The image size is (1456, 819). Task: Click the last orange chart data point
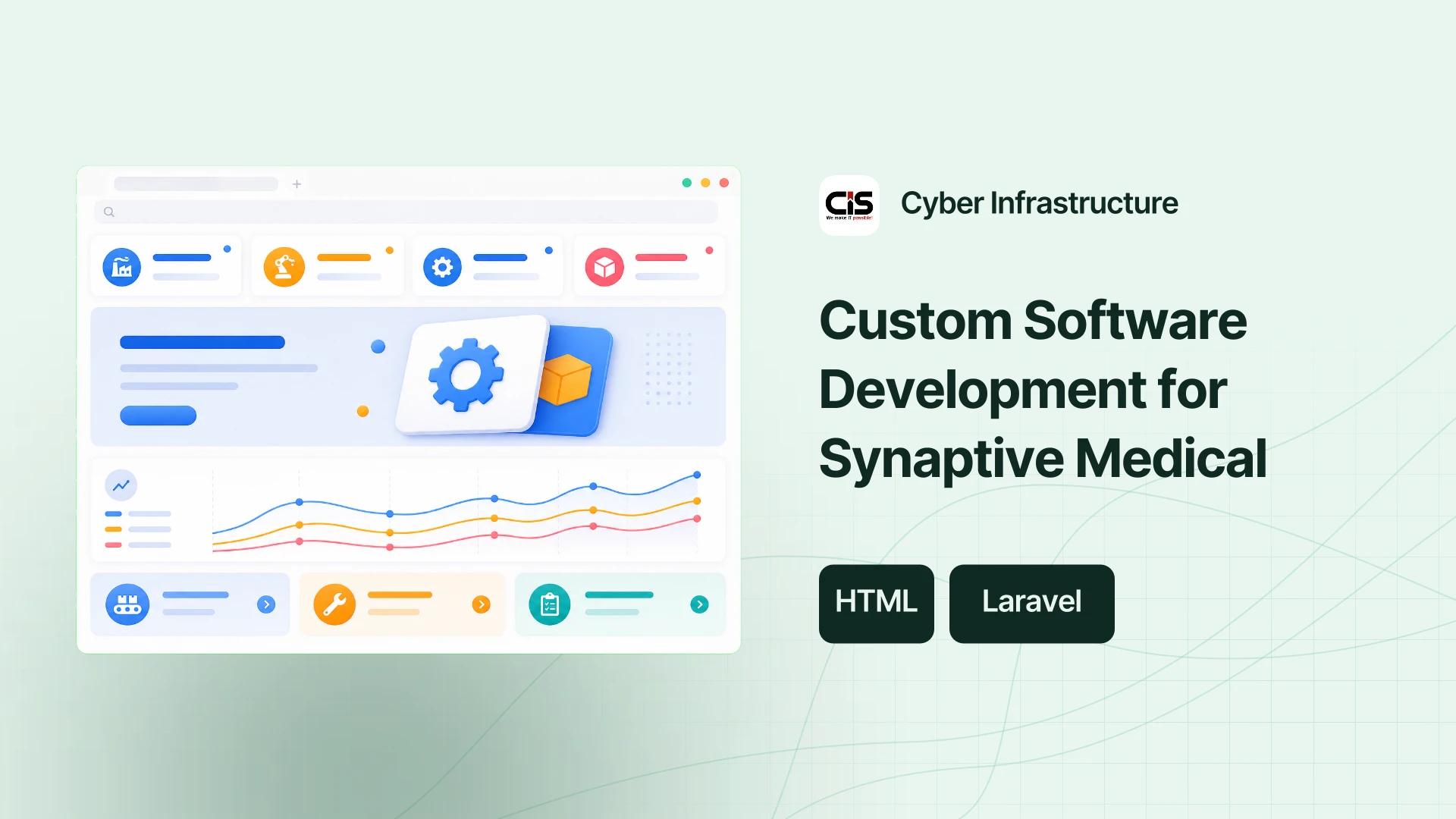coord(697,501)
